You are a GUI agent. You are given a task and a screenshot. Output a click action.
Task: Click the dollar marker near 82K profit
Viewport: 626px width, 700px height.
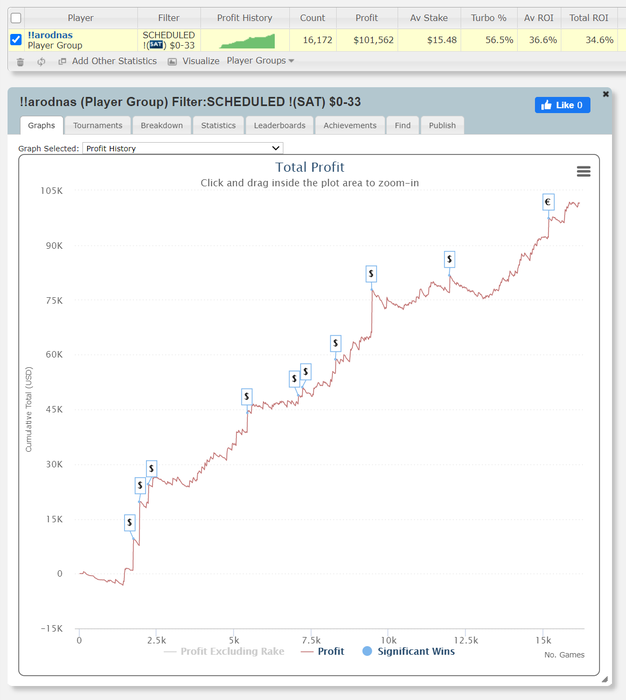[371, 274]
